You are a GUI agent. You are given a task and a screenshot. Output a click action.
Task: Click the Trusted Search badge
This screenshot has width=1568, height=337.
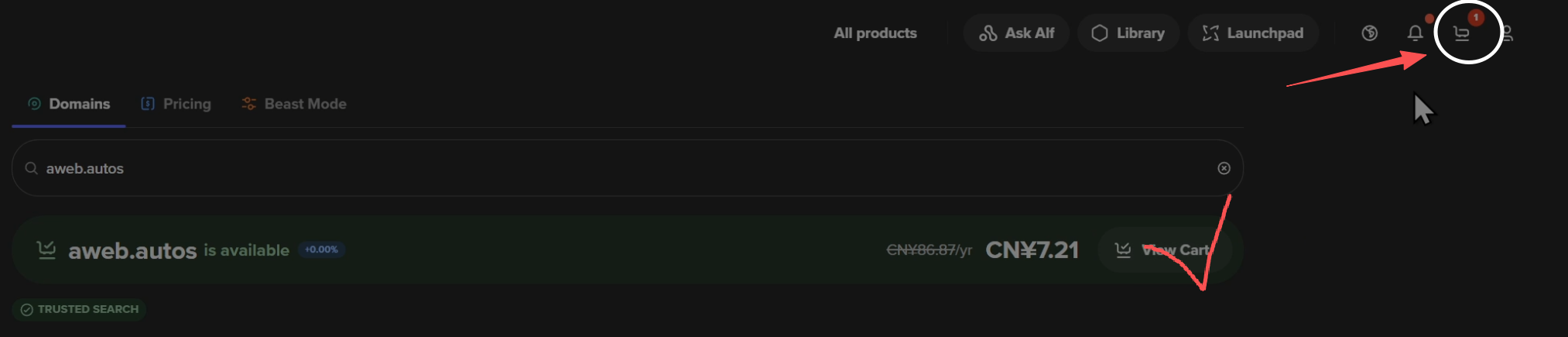pos(80,309)
